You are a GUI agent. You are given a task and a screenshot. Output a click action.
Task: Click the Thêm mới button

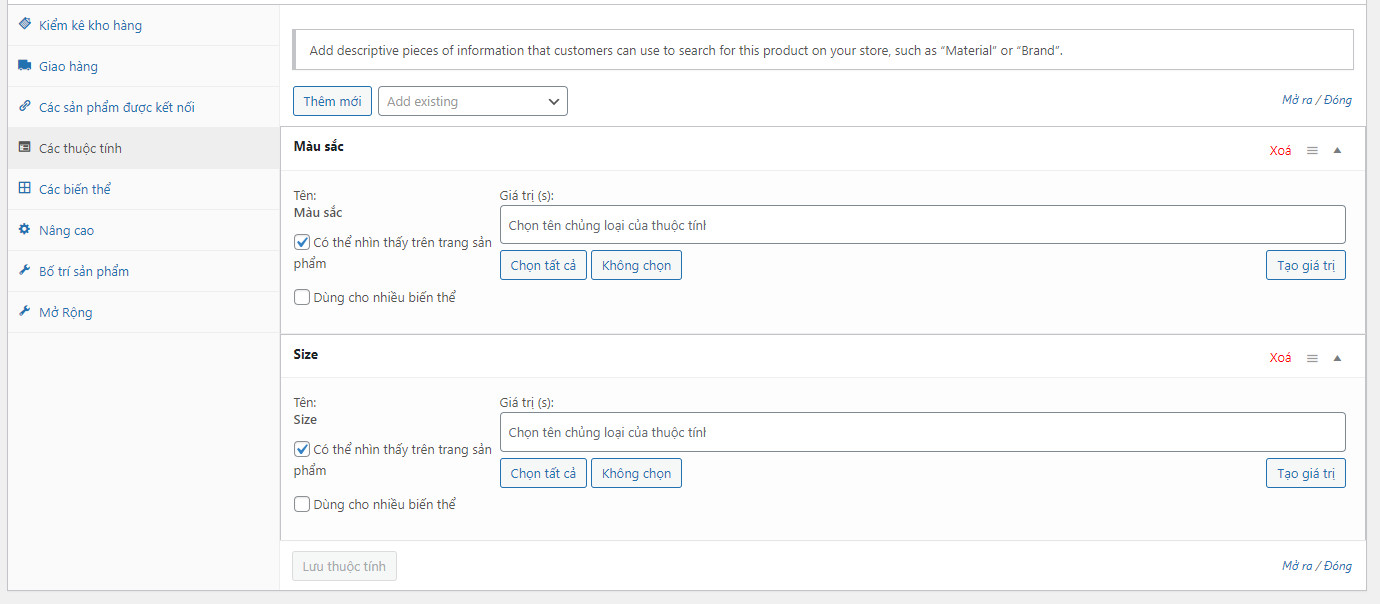pos(332,101)
